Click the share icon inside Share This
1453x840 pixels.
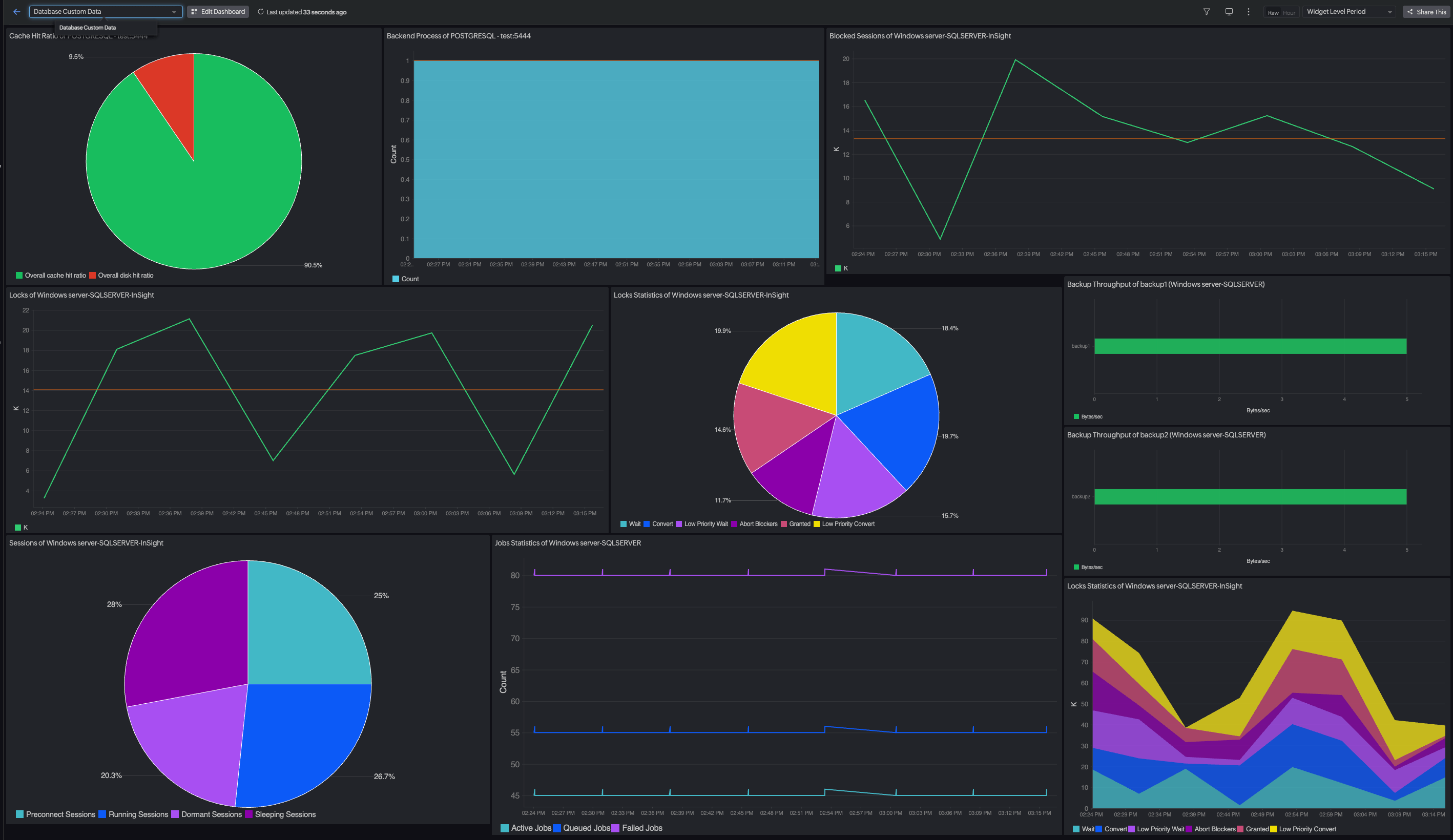pyautogui.click(x=1410, y=12)
